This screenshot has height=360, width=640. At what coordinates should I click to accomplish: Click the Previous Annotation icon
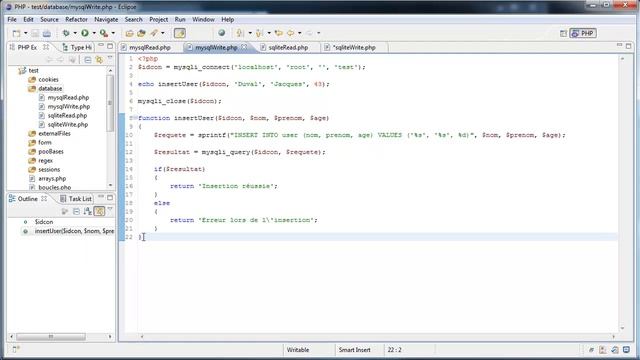259,33
